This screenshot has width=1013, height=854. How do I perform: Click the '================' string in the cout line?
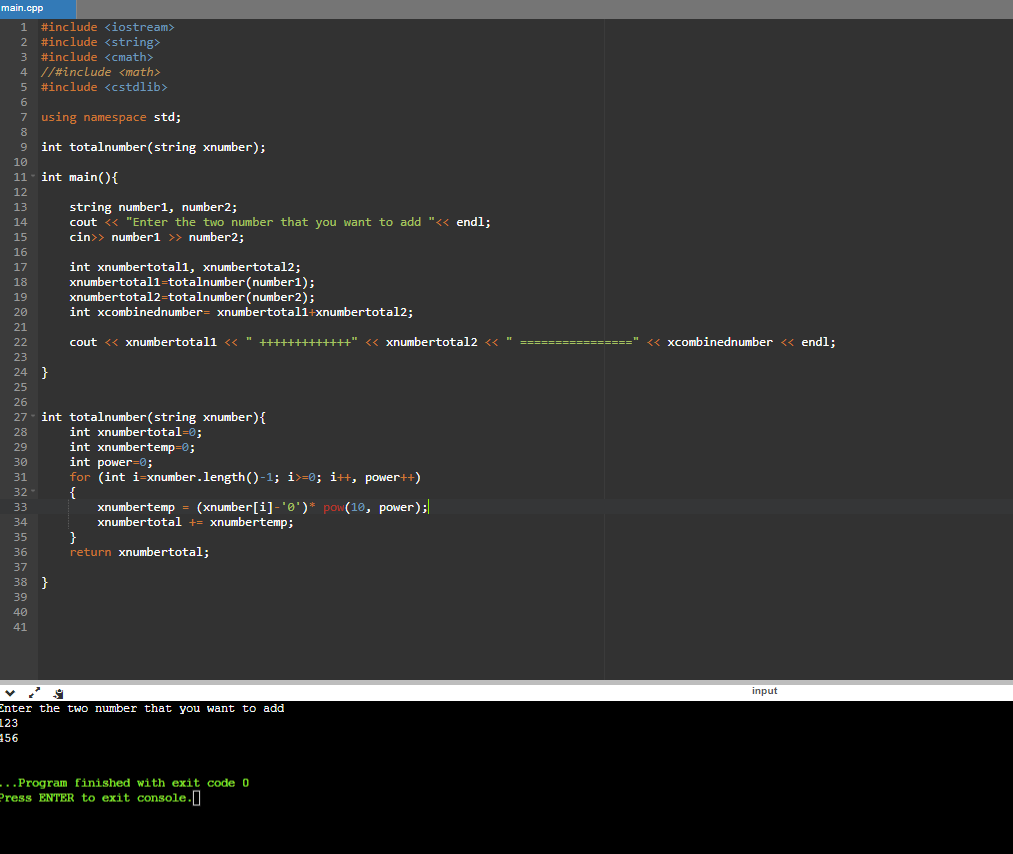pyautogui.click(x=572, y=342)
